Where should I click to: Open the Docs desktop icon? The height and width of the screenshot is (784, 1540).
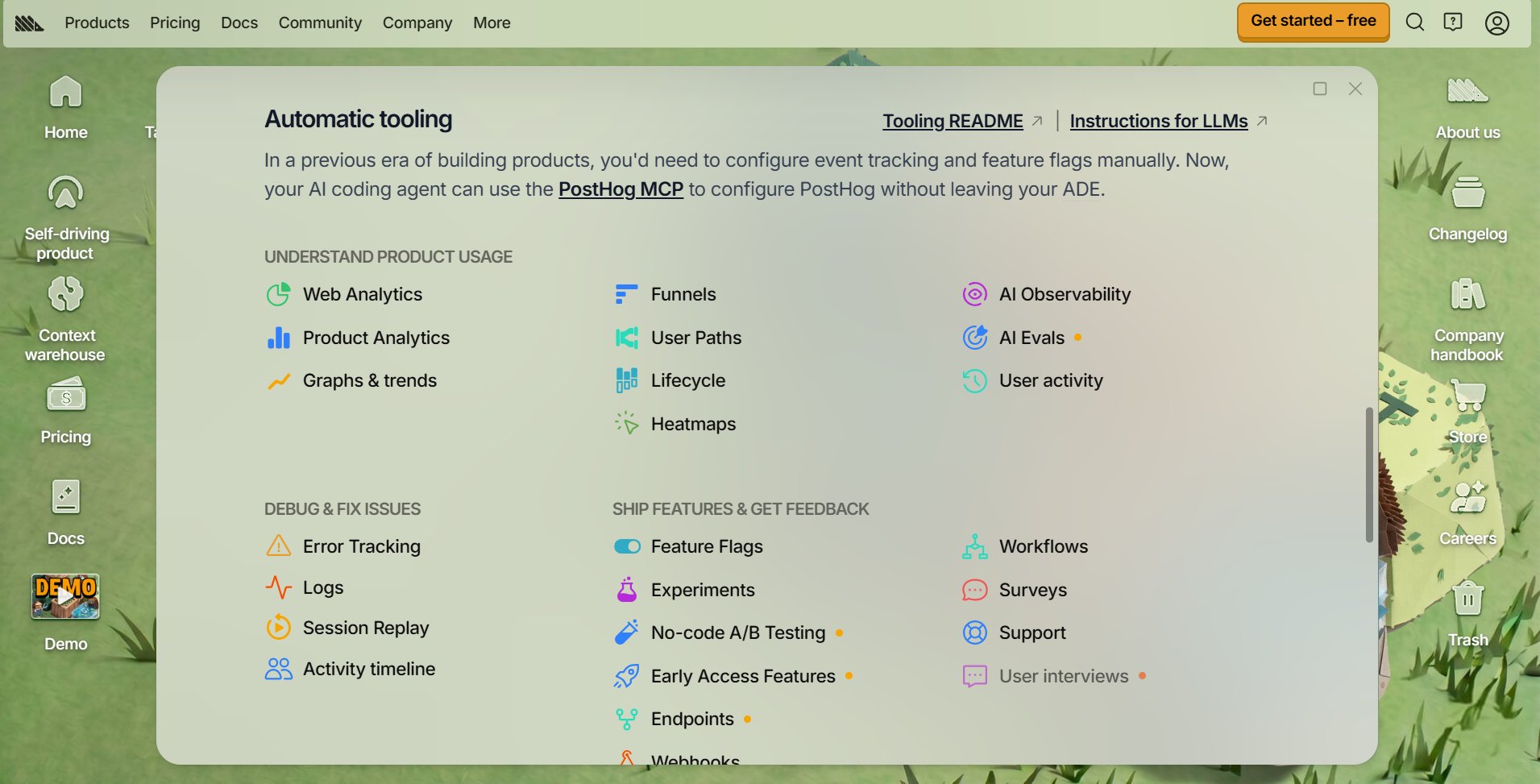[65, 512]
